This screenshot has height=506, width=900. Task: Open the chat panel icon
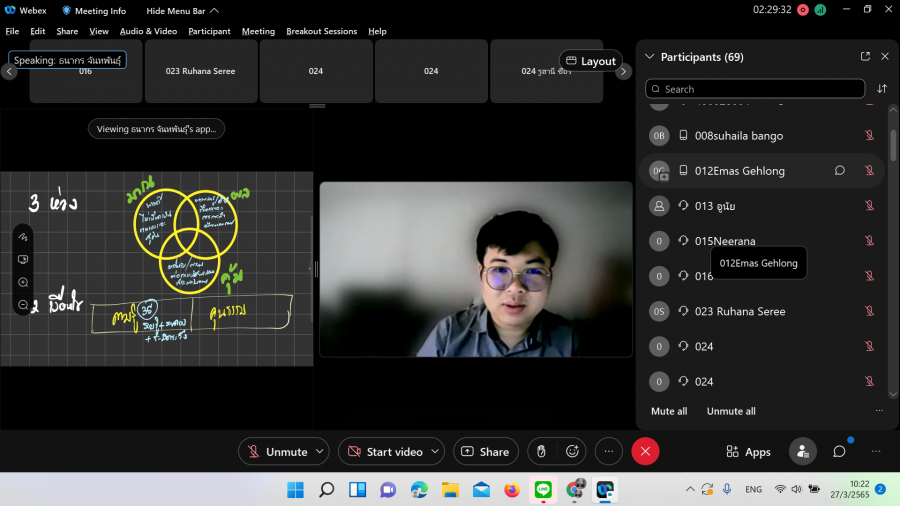840,452
